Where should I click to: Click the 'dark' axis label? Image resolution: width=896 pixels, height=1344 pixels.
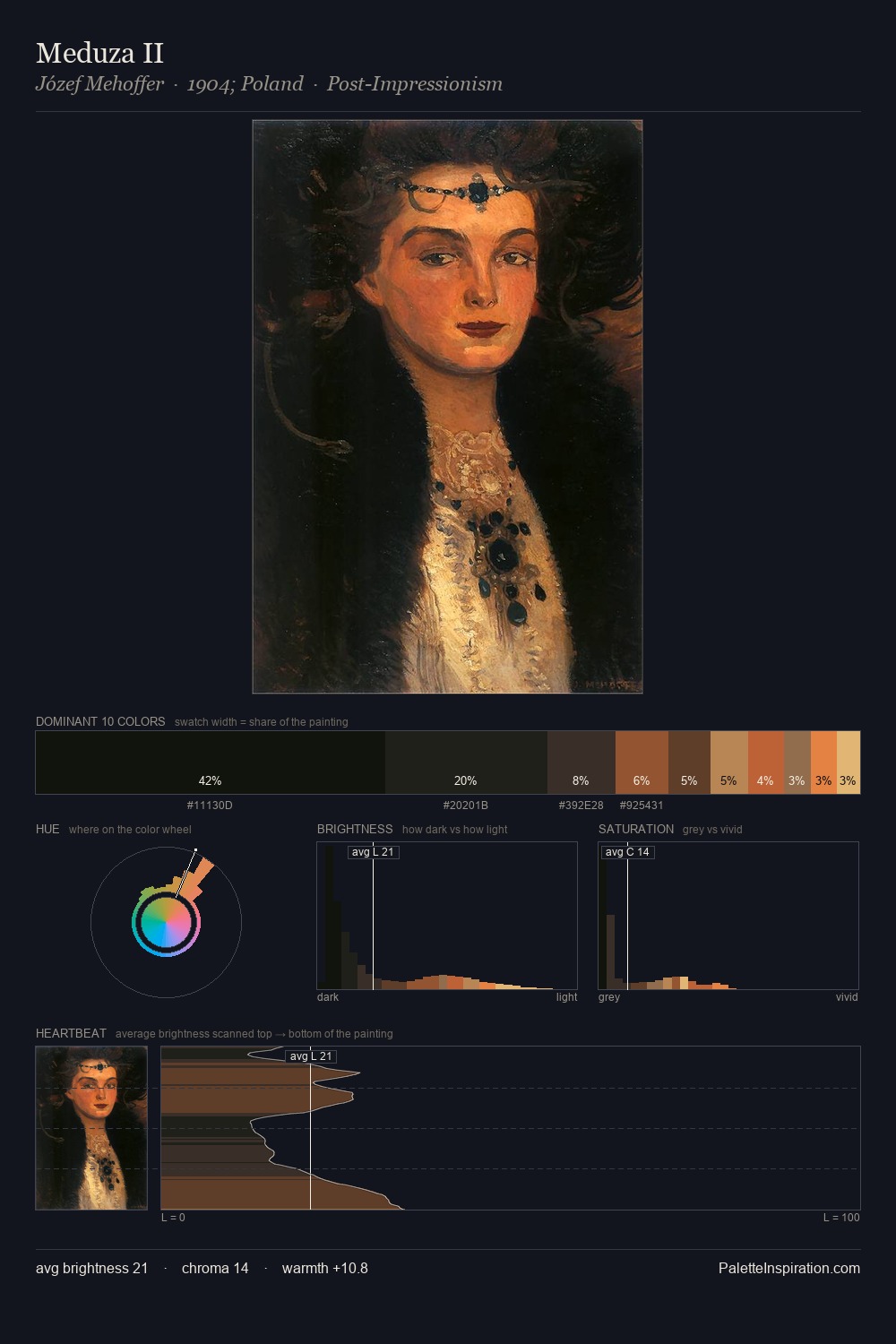(x=328, y=997)
